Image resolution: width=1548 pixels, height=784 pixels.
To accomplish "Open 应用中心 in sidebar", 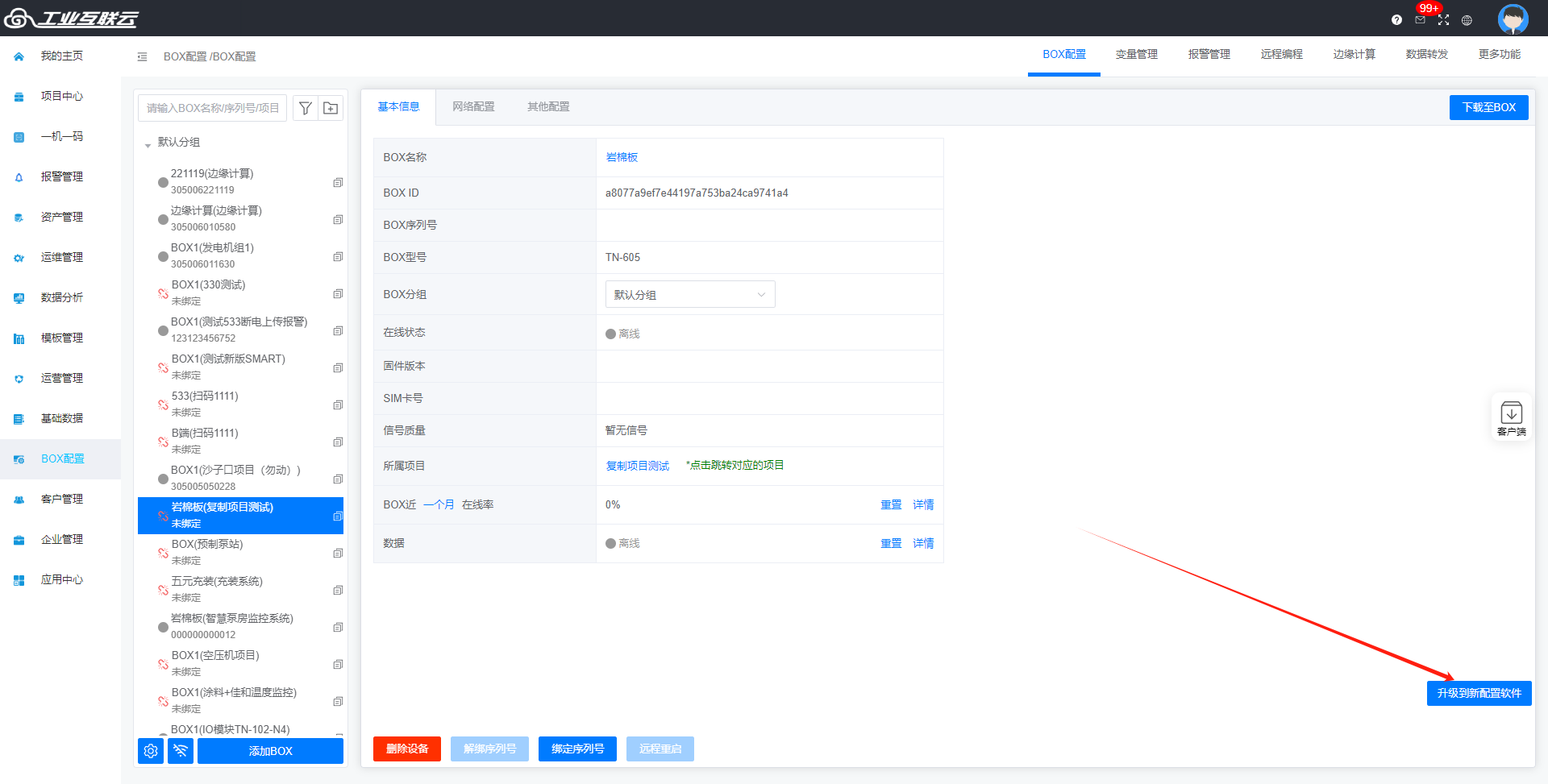I will [60, 580].
